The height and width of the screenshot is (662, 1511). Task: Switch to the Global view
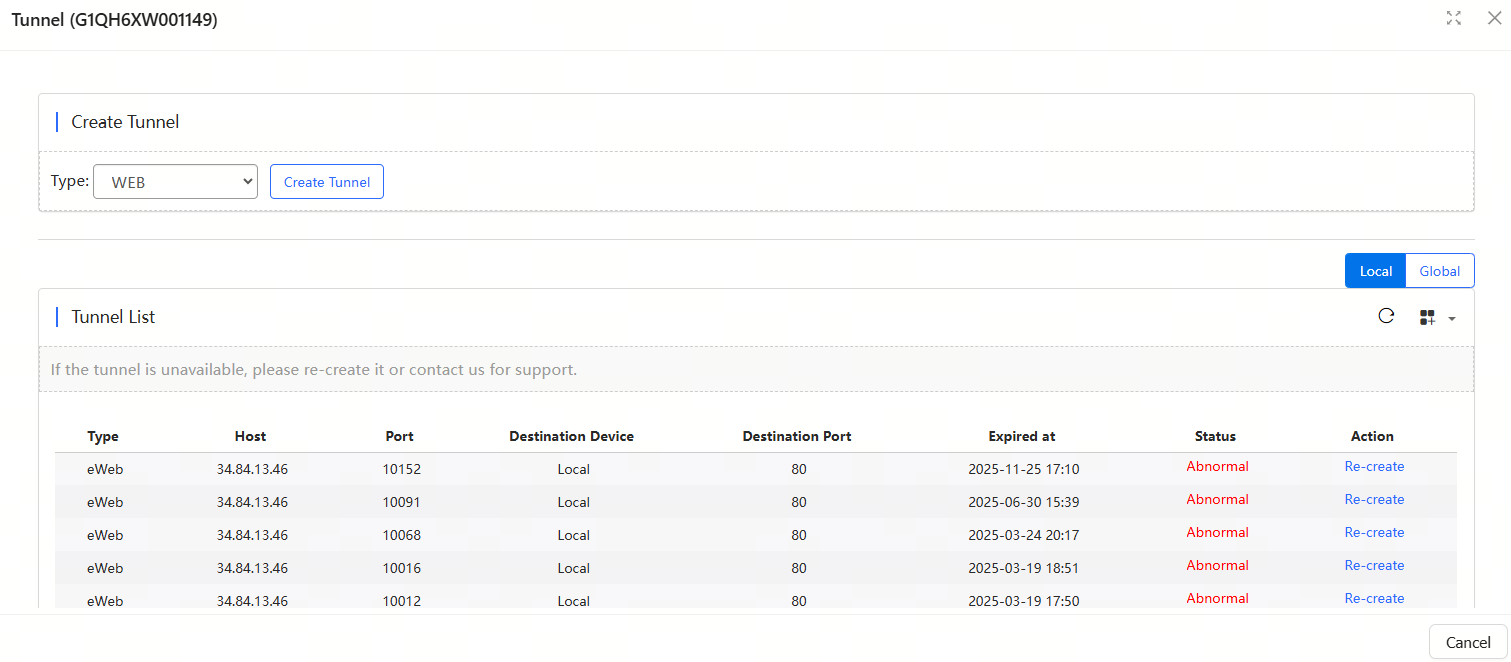pos(1439,271)
